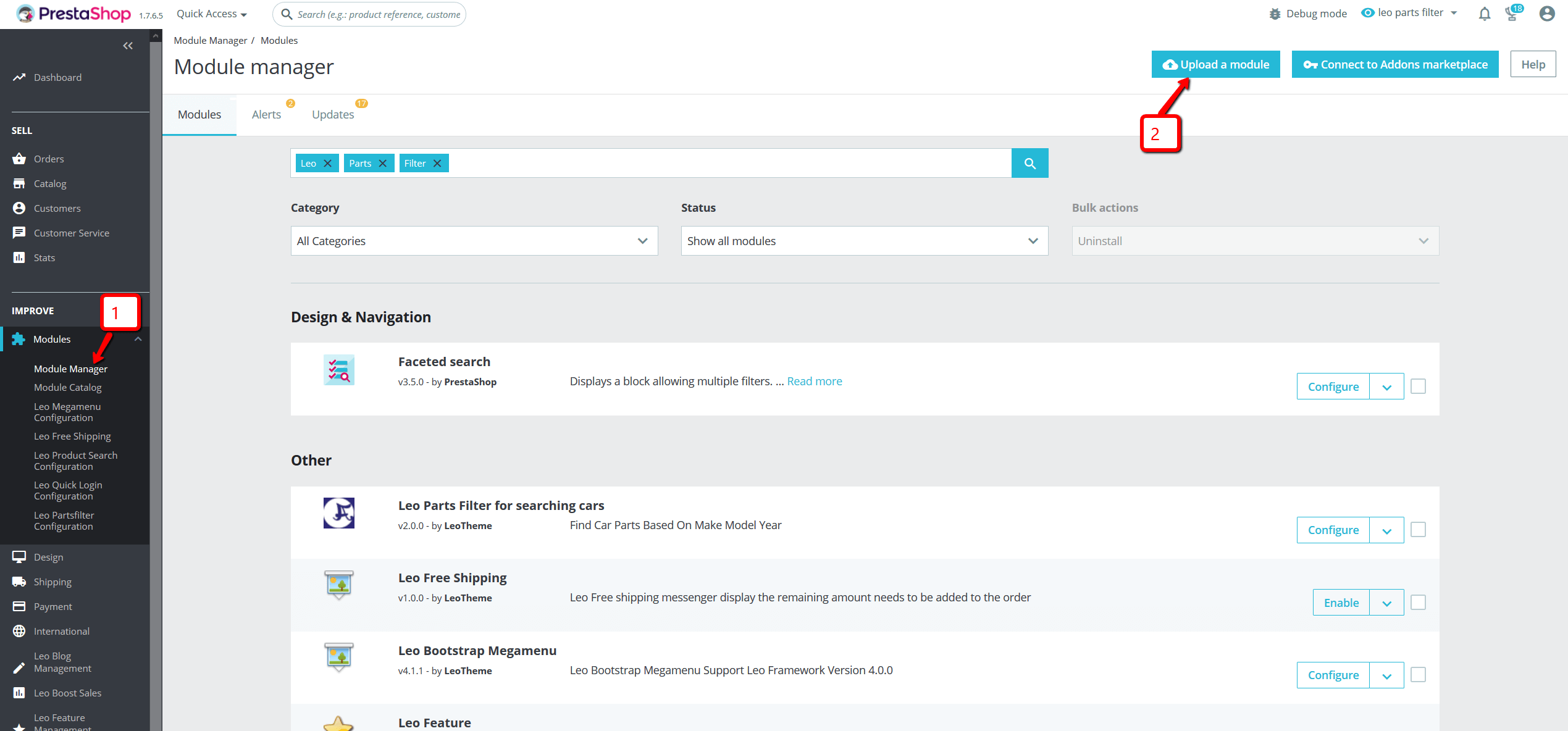Open Shipping truck icon in sidebar
The image size is (1568, 731).
[x=19, y=582]
